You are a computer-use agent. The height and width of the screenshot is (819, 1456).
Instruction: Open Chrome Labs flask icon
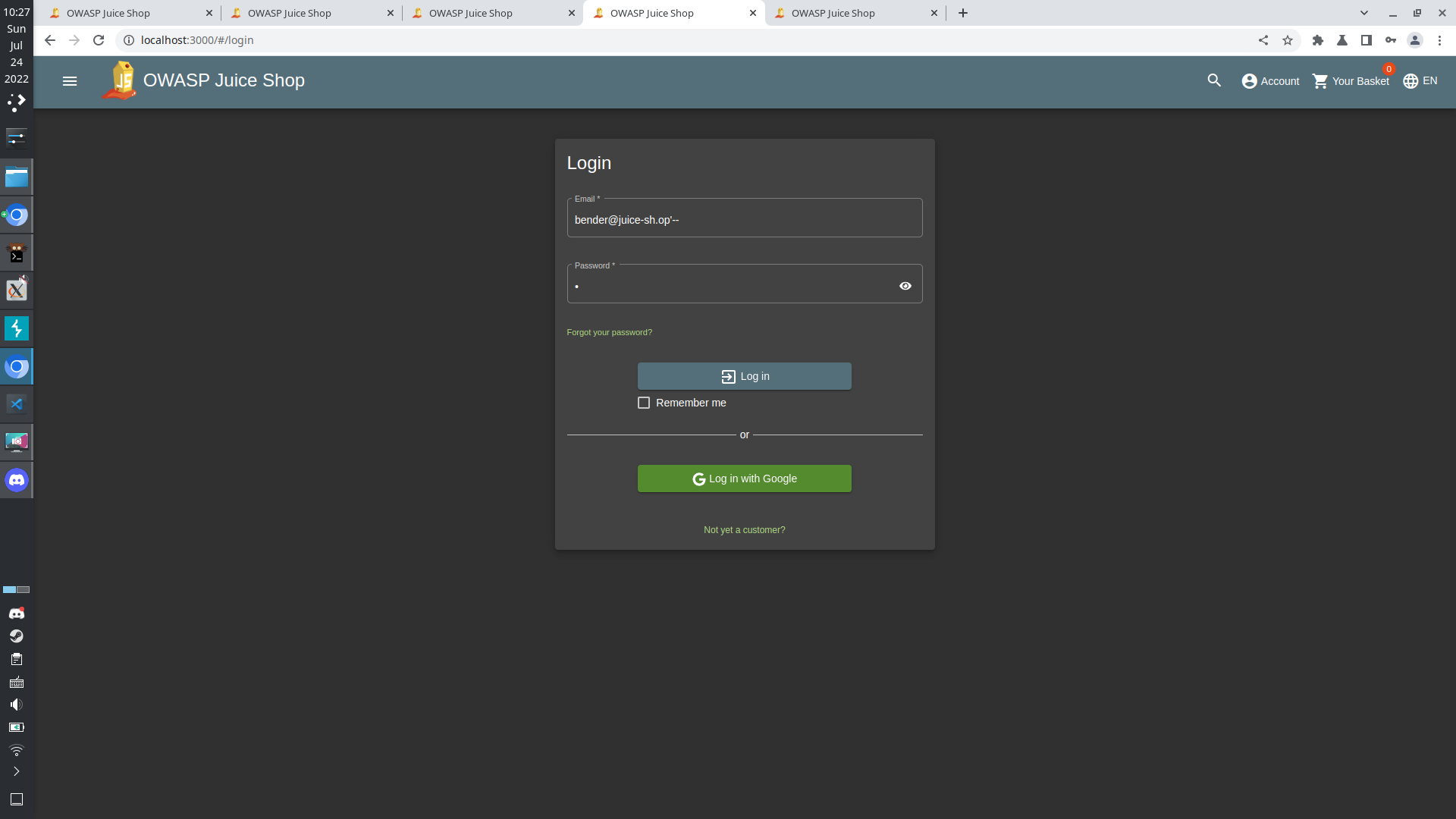point(1342,40)
